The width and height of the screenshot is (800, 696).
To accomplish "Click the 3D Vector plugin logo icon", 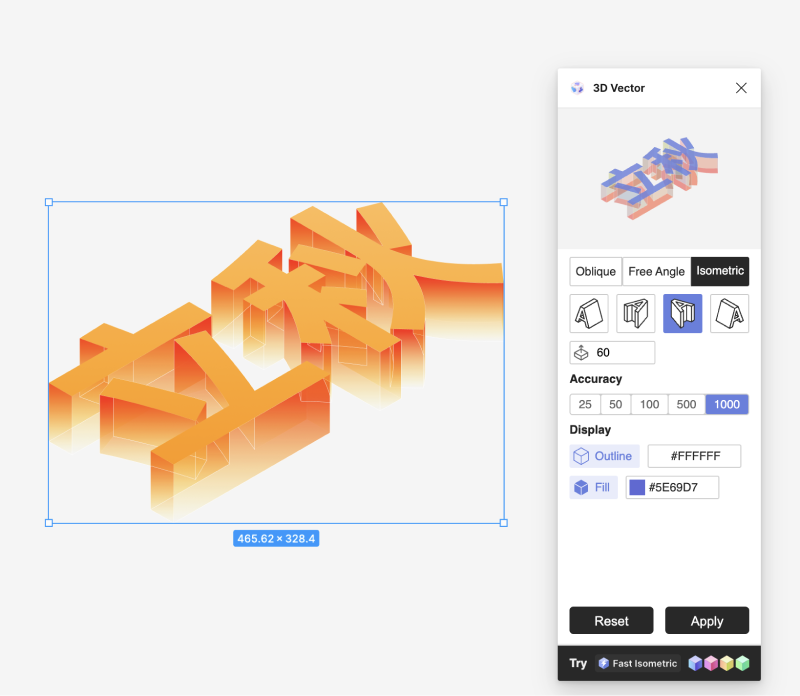I will pyautogui.click(x=577, y=88).
